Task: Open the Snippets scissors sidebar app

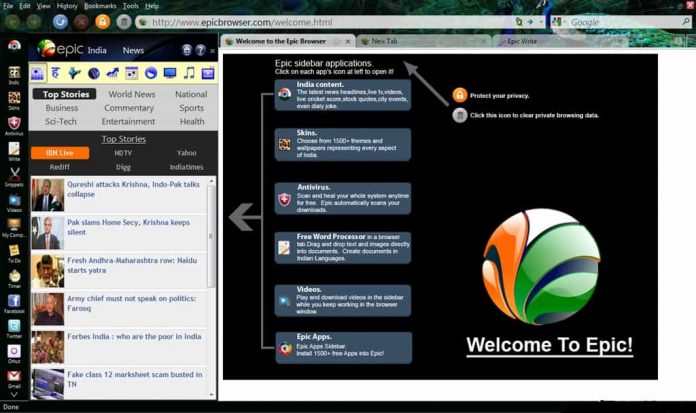Action: (14, 176)
